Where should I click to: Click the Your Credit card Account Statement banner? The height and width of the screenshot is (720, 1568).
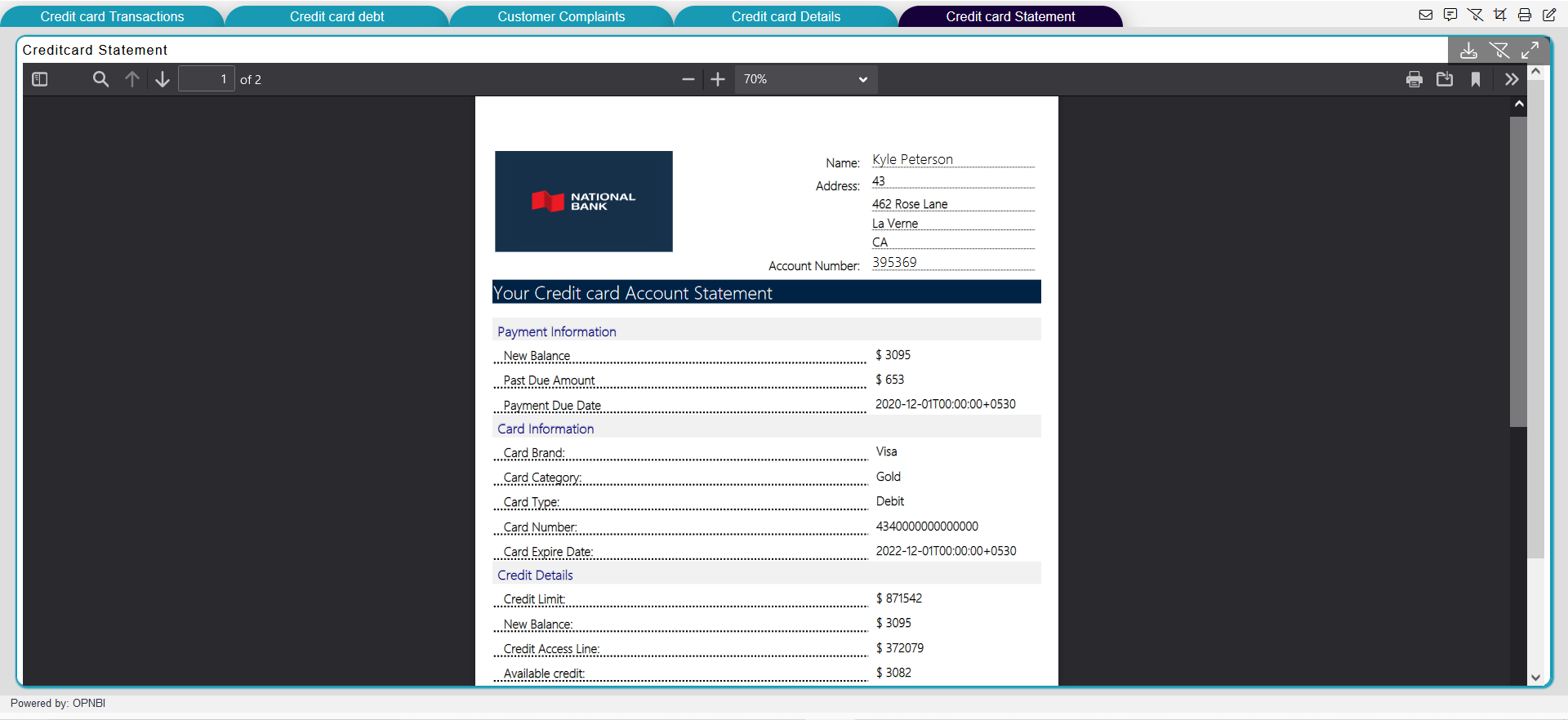(767, 292)
